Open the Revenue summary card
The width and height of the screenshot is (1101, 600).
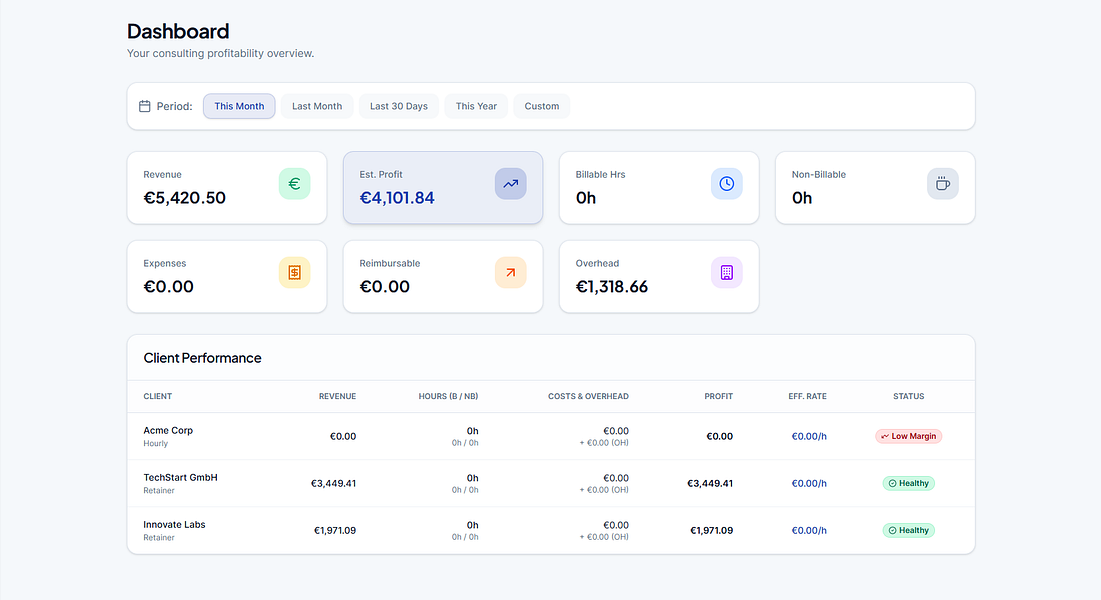(227, 188)
